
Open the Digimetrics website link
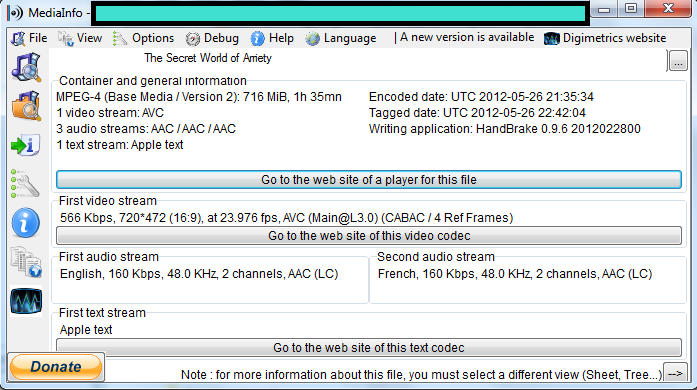tap(614, 38)
